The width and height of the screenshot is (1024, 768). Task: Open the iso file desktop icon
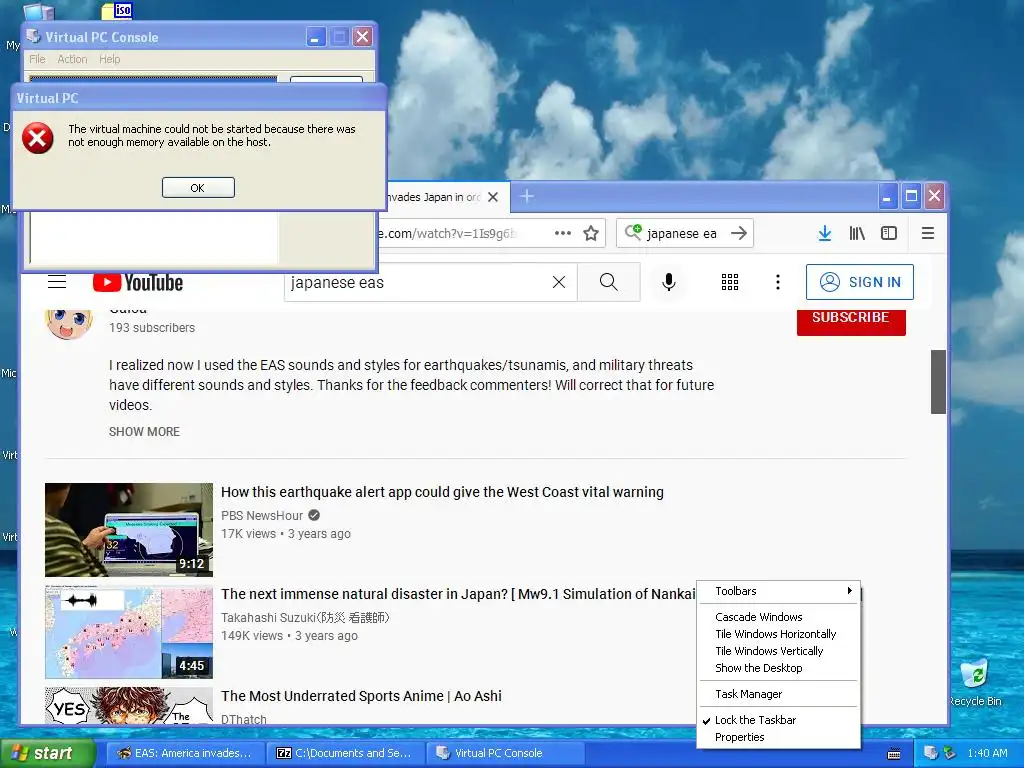(118, 10)
